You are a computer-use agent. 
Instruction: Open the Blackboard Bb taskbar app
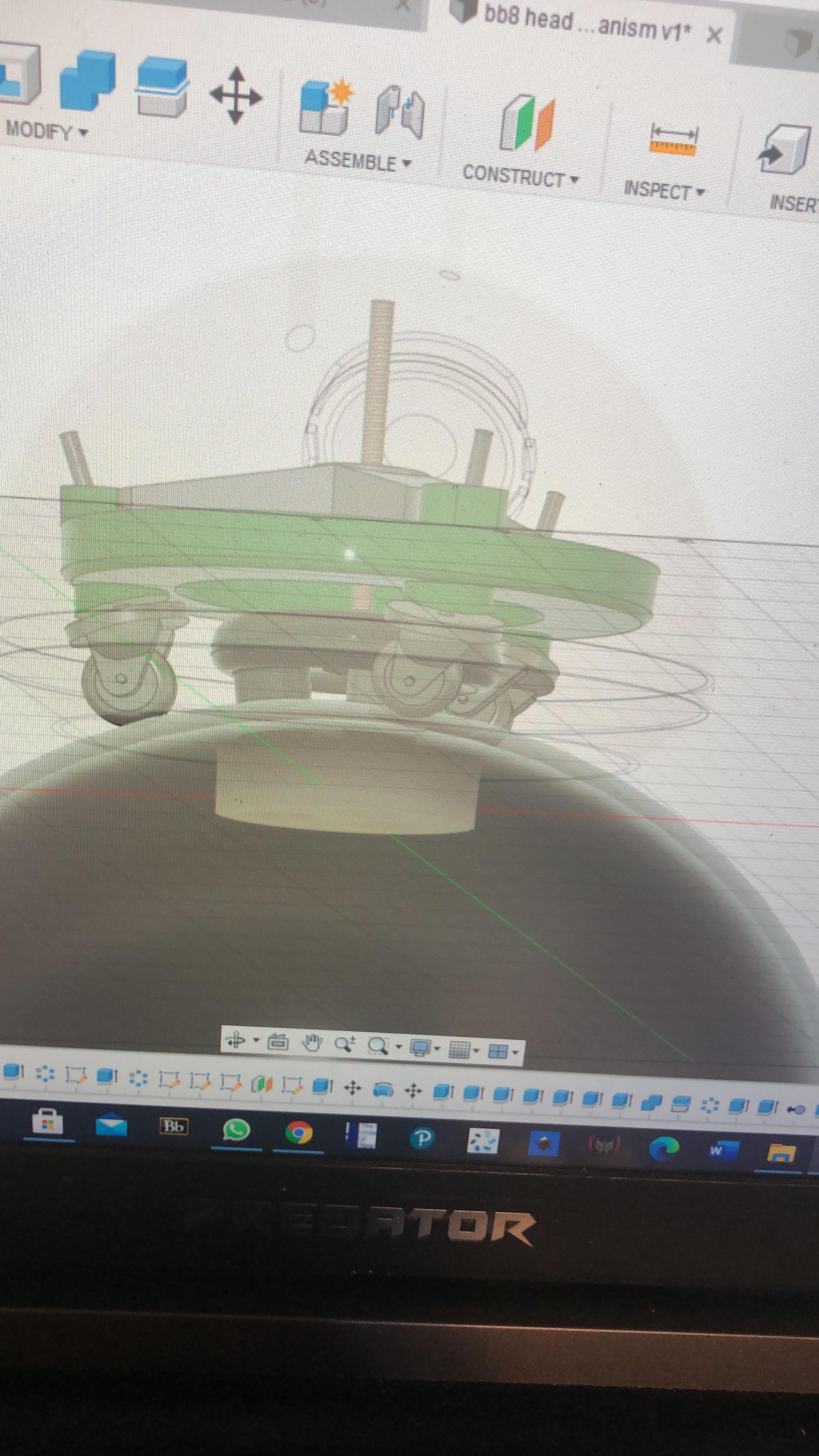pyautogui.click(x=174, y=1126)
